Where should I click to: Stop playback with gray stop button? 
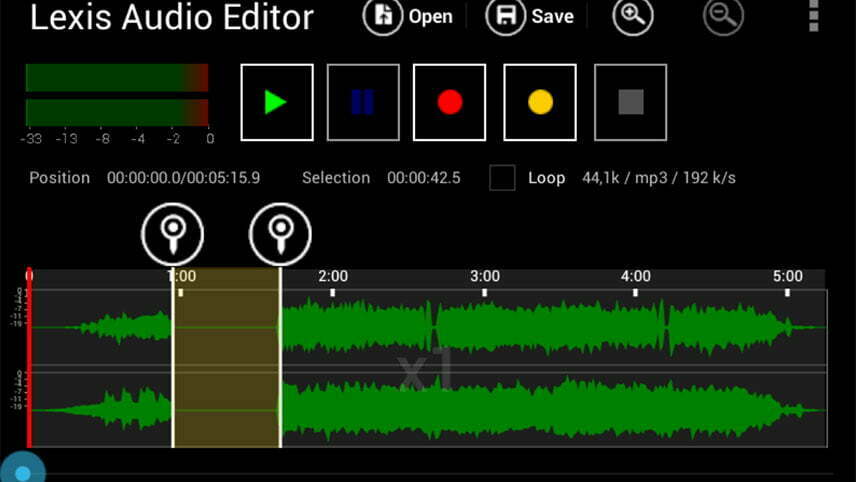tap(631, 102)
